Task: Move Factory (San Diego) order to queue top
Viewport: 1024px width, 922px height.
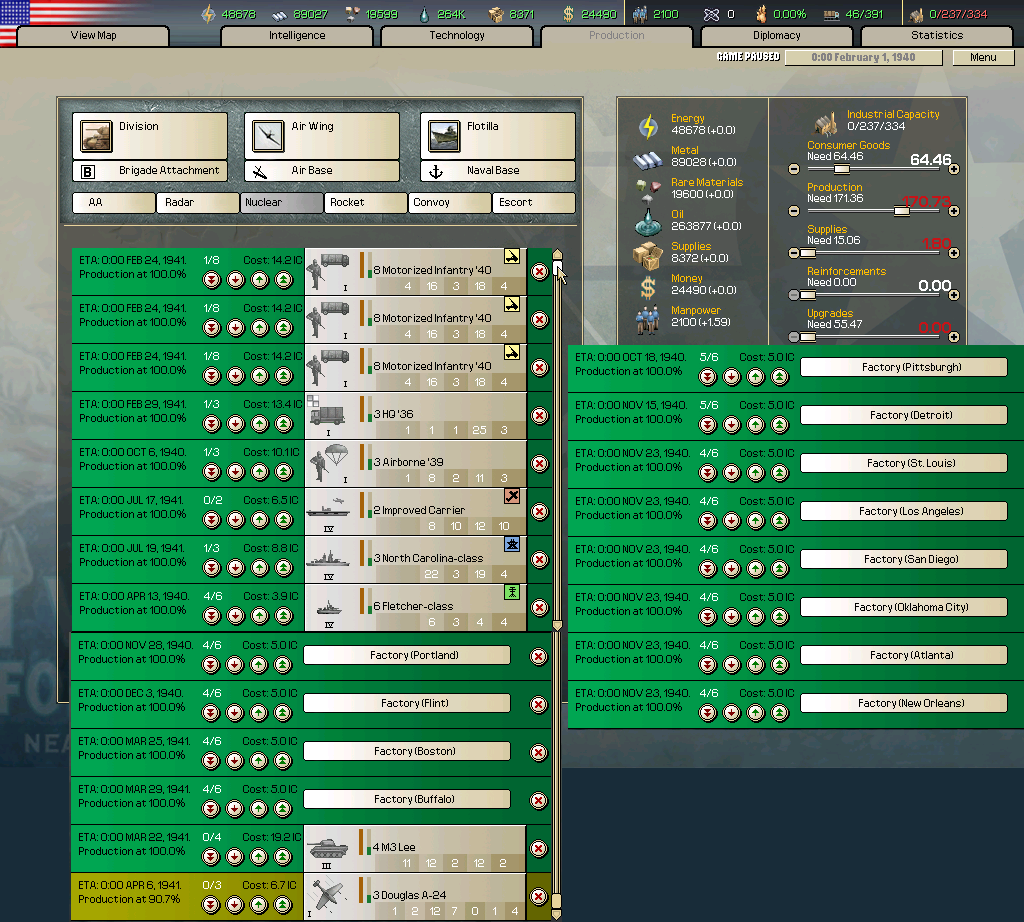Action: [780, 569]
